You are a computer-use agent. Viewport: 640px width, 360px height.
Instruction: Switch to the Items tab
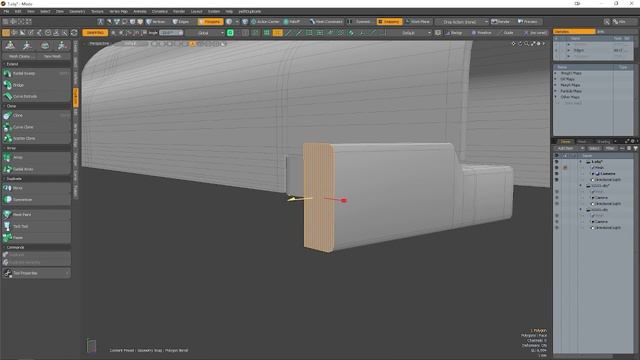pyautogui.click(x=565, y=142)
